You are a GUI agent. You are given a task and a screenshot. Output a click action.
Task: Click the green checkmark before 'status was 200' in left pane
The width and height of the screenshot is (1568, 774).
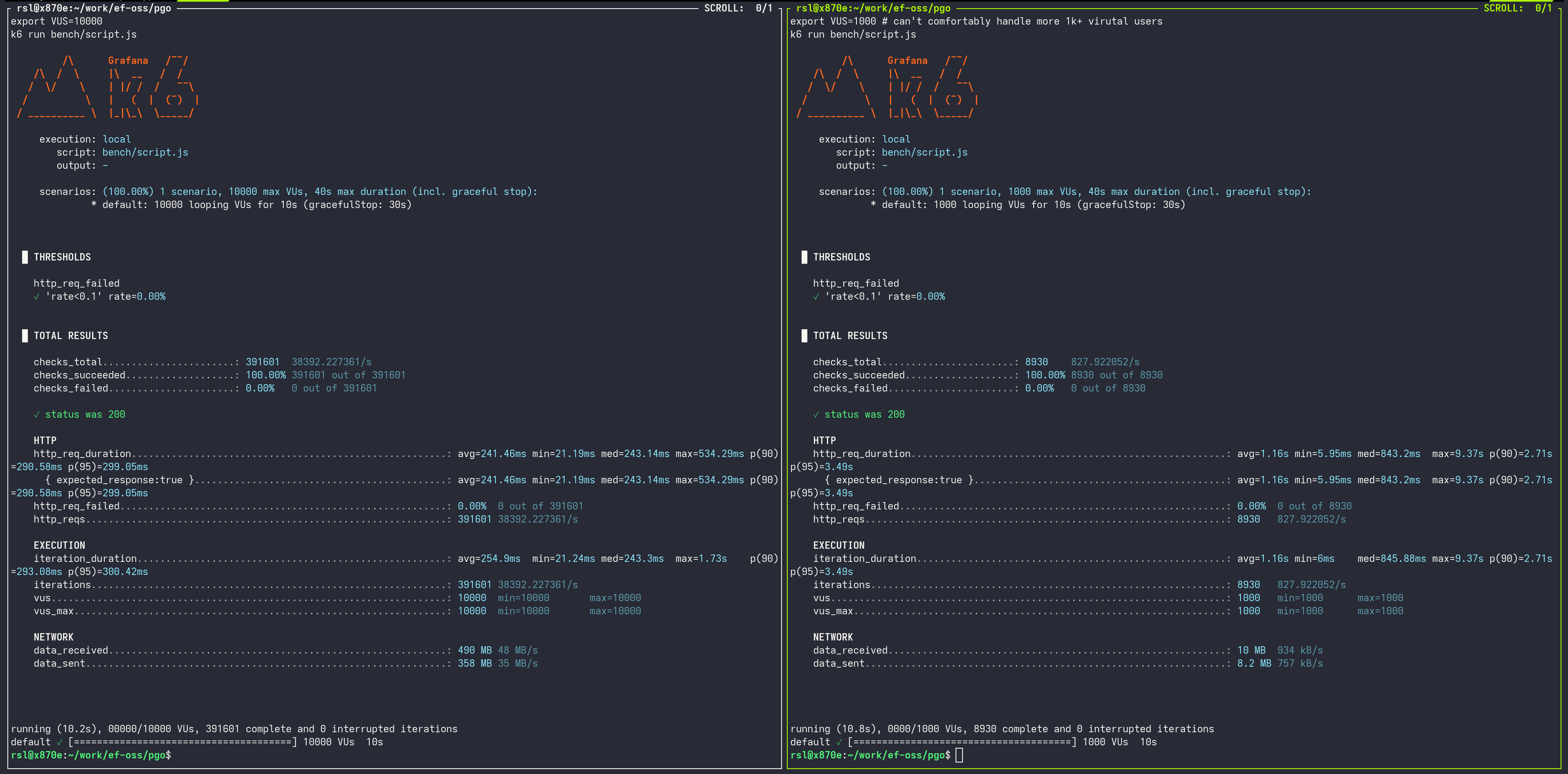(x=36, y=415)
